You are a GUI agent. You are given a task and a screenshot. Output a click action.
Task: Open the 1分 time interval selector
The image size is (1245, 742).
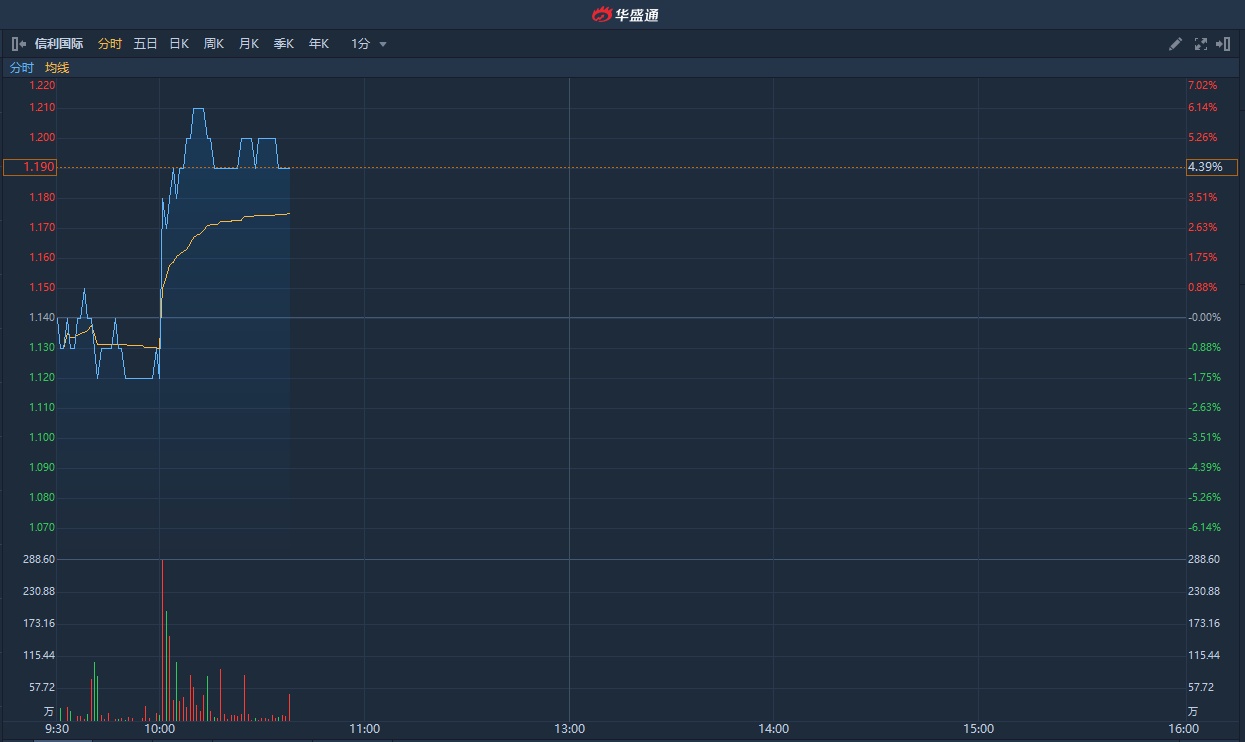(x=361, y=44)
